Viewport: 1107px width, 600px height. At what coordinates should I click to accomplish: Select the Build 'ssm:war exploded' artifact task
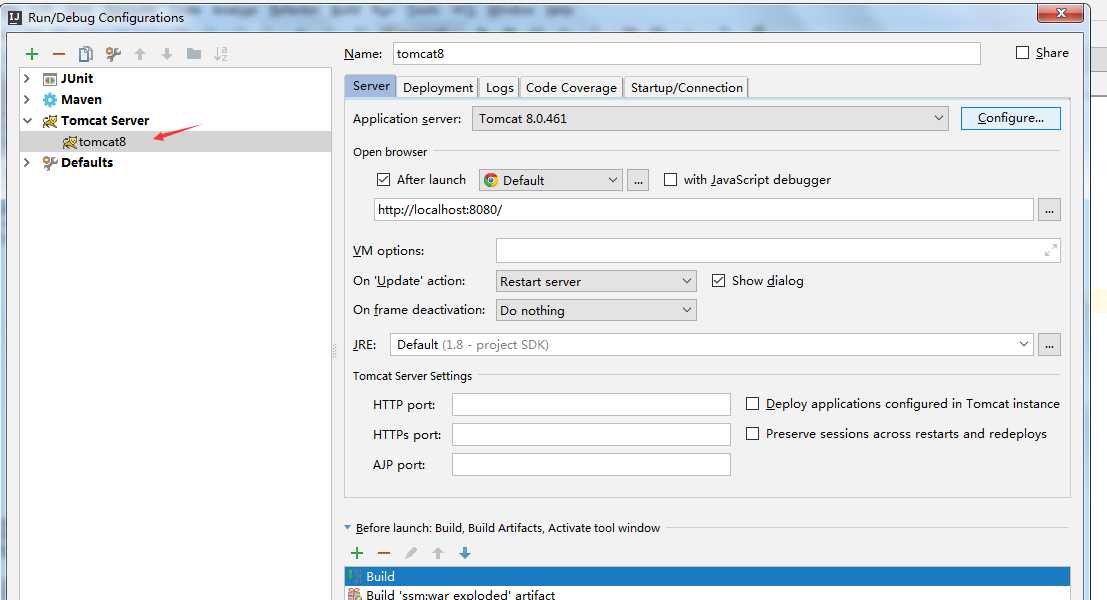(x=707, y=594)
